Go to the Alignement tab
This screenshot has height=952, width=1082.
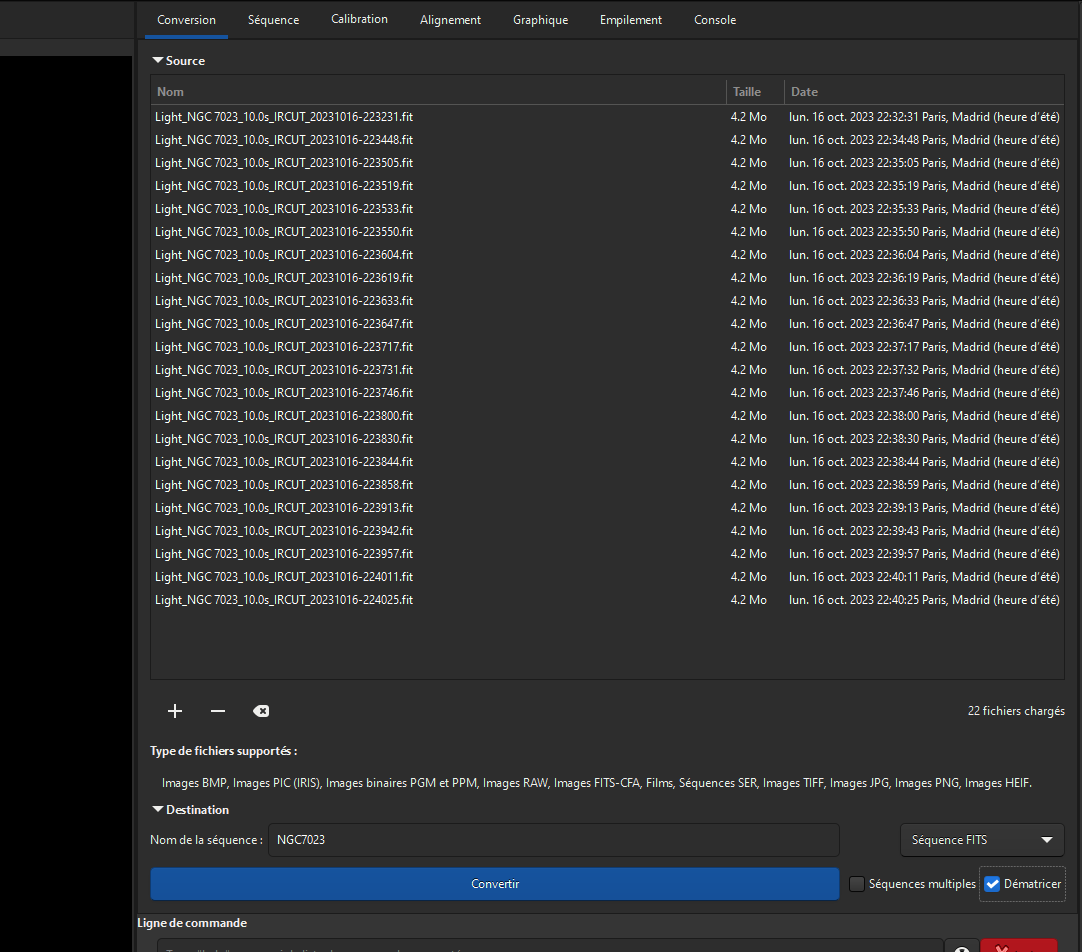[x=450, y=20]
